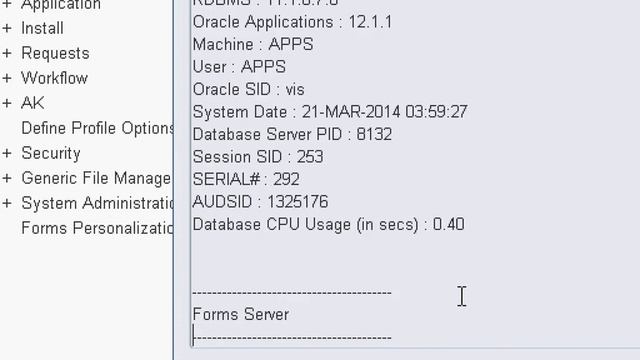Expand the Security tree node

pos(7,153)
